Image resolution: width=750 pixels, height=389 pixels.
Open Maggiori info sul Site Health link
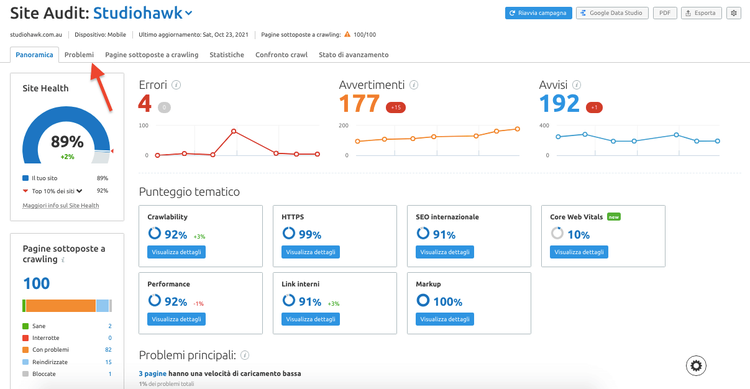[61, 206]
